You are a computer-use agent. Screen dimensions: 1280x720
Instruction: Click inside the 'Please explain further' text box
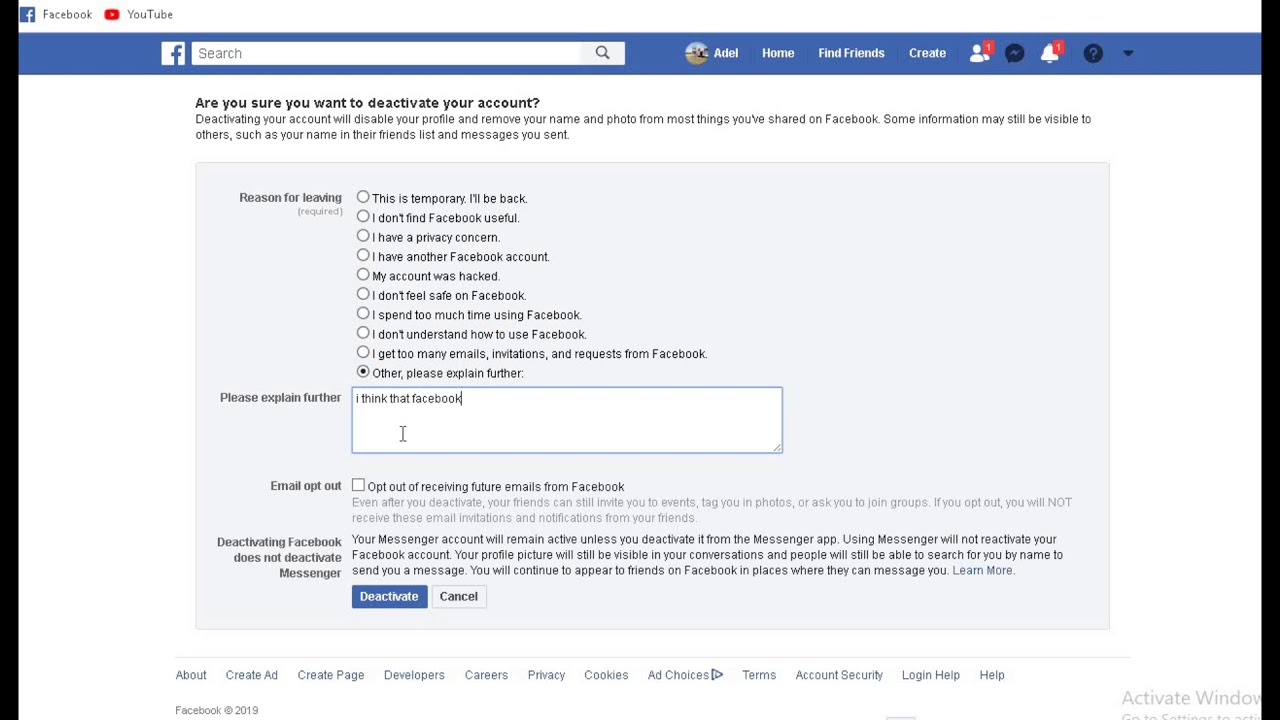[x=567, y=420]
